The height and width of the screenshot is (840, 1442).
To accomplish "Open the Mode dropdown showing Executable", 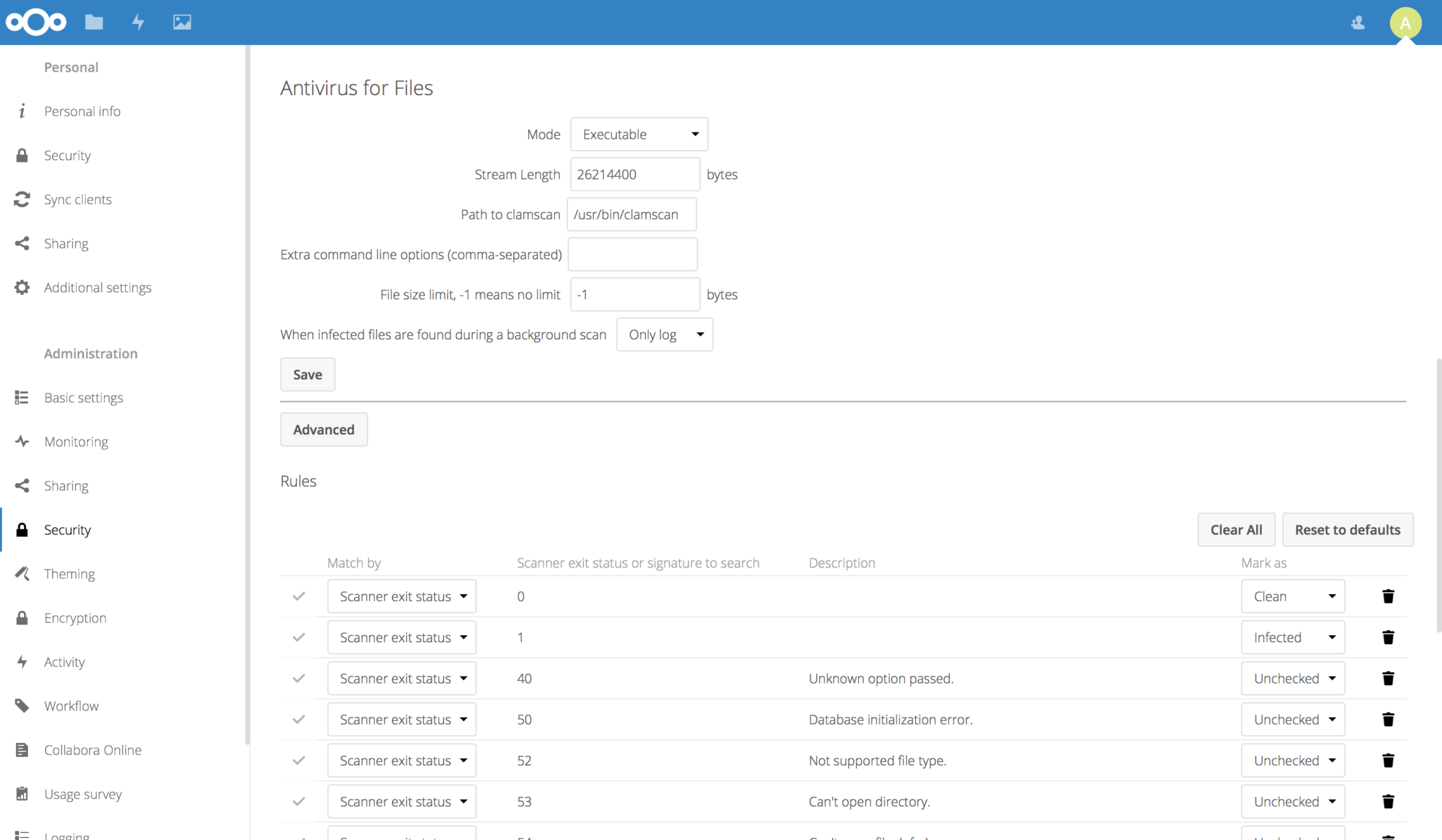I will click(x=638, y=134).
